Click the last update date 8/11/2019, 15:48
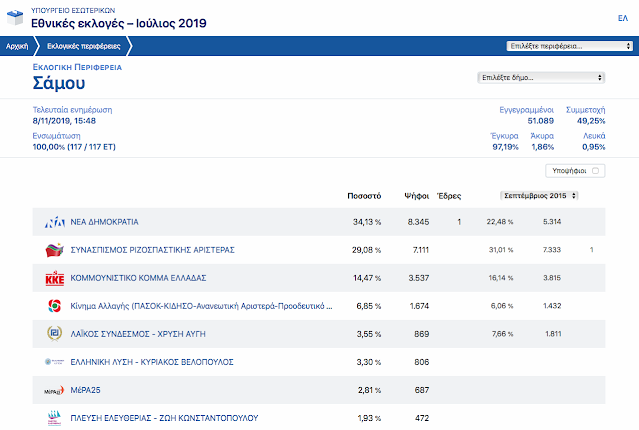Image resolution: width=639 pixels, height=430 pixels. point(64,121)
